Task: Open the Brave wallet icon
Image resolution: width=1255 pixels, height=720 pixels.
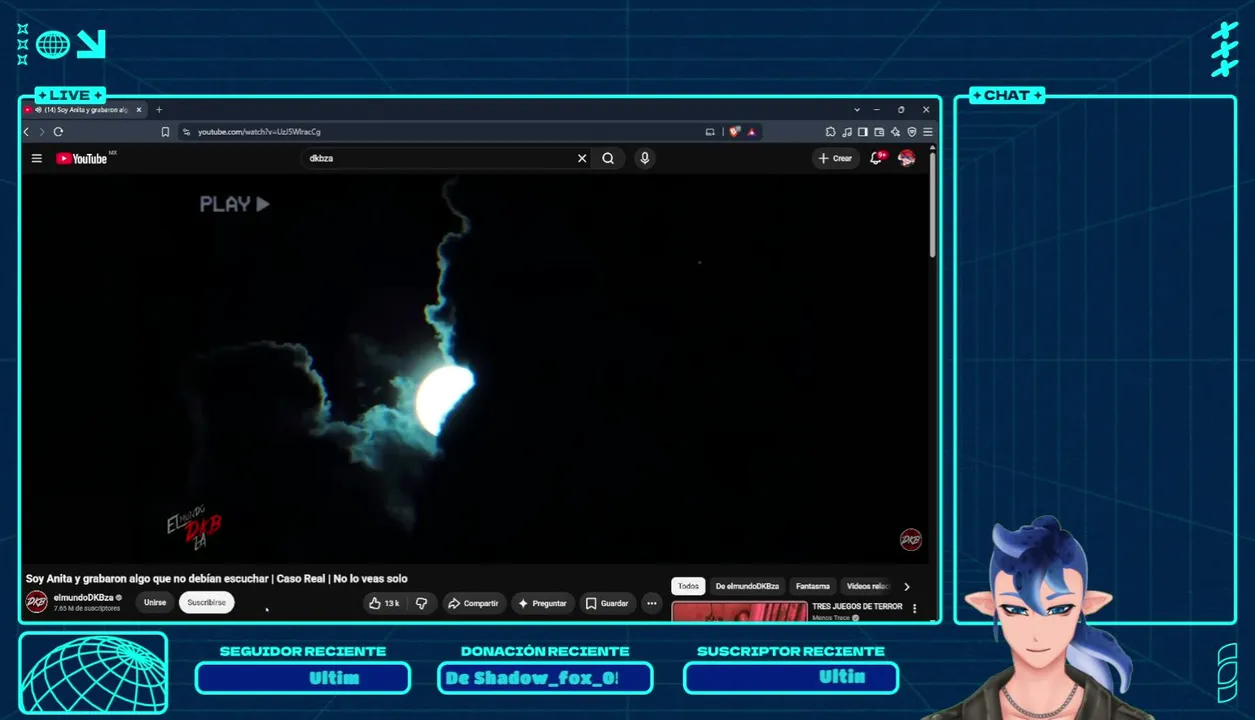Action: tap(879, 131)
